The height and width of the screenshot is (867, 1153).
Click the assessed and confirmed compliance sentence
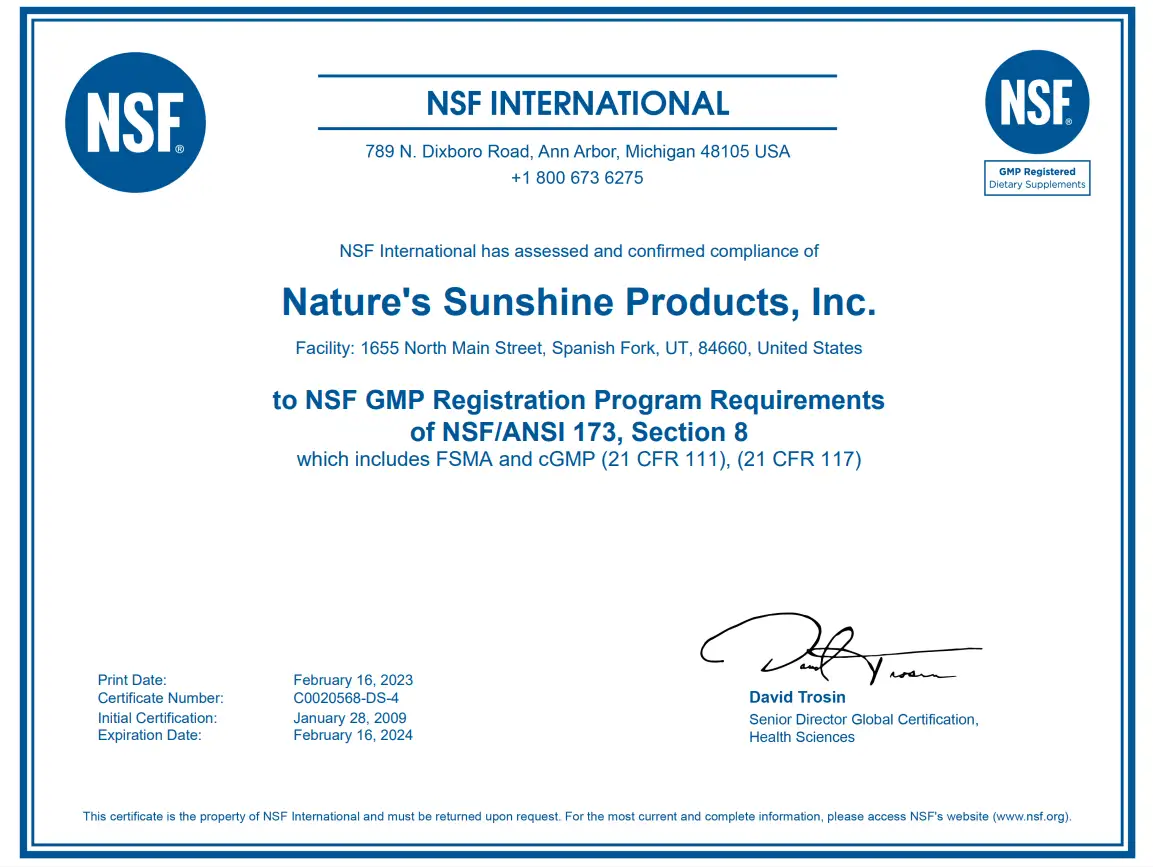pyautogui.click(x=578, y=251)
